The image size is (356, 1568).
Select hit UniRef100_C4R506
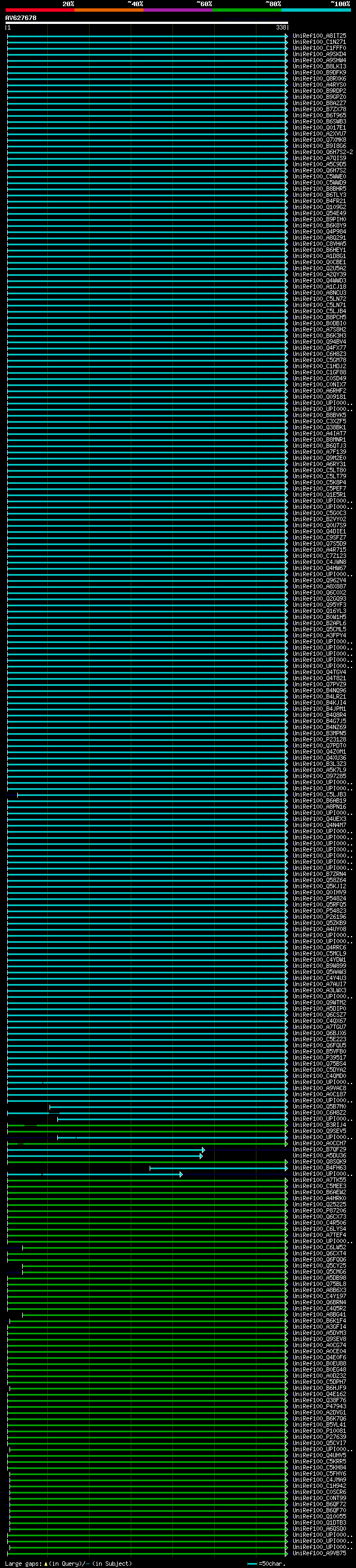[x=319, y=1222]
